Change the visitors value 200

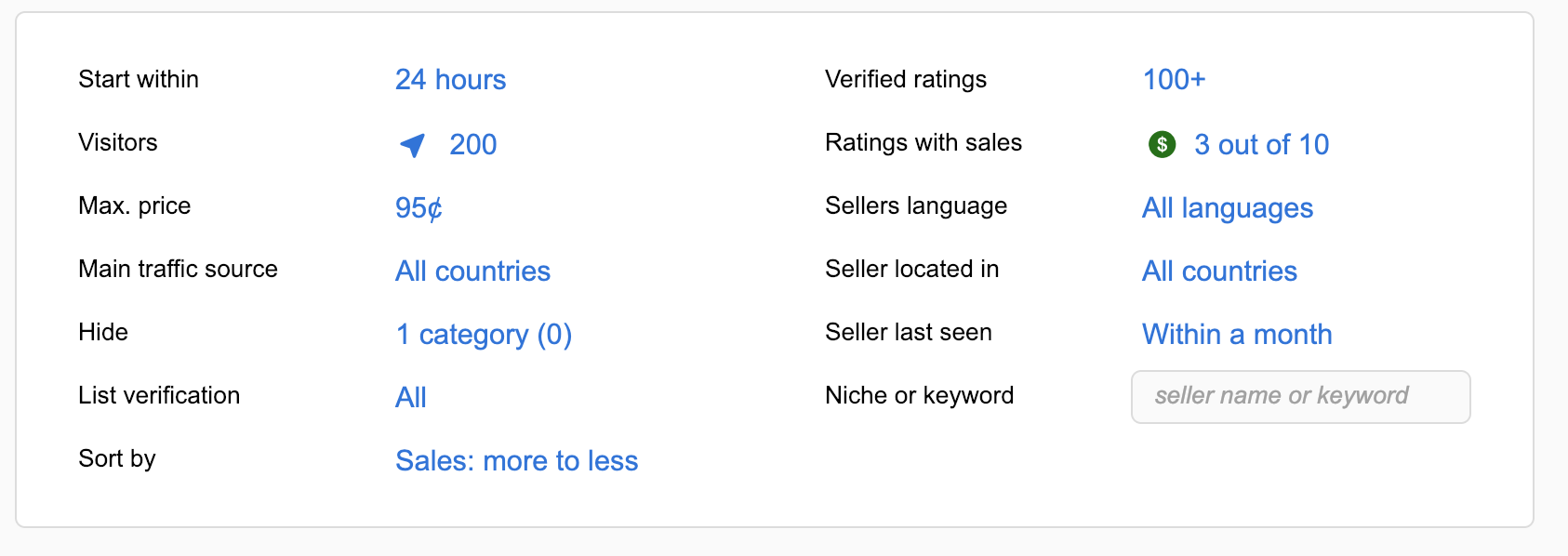pyautogui.click(x=473, y=144)
